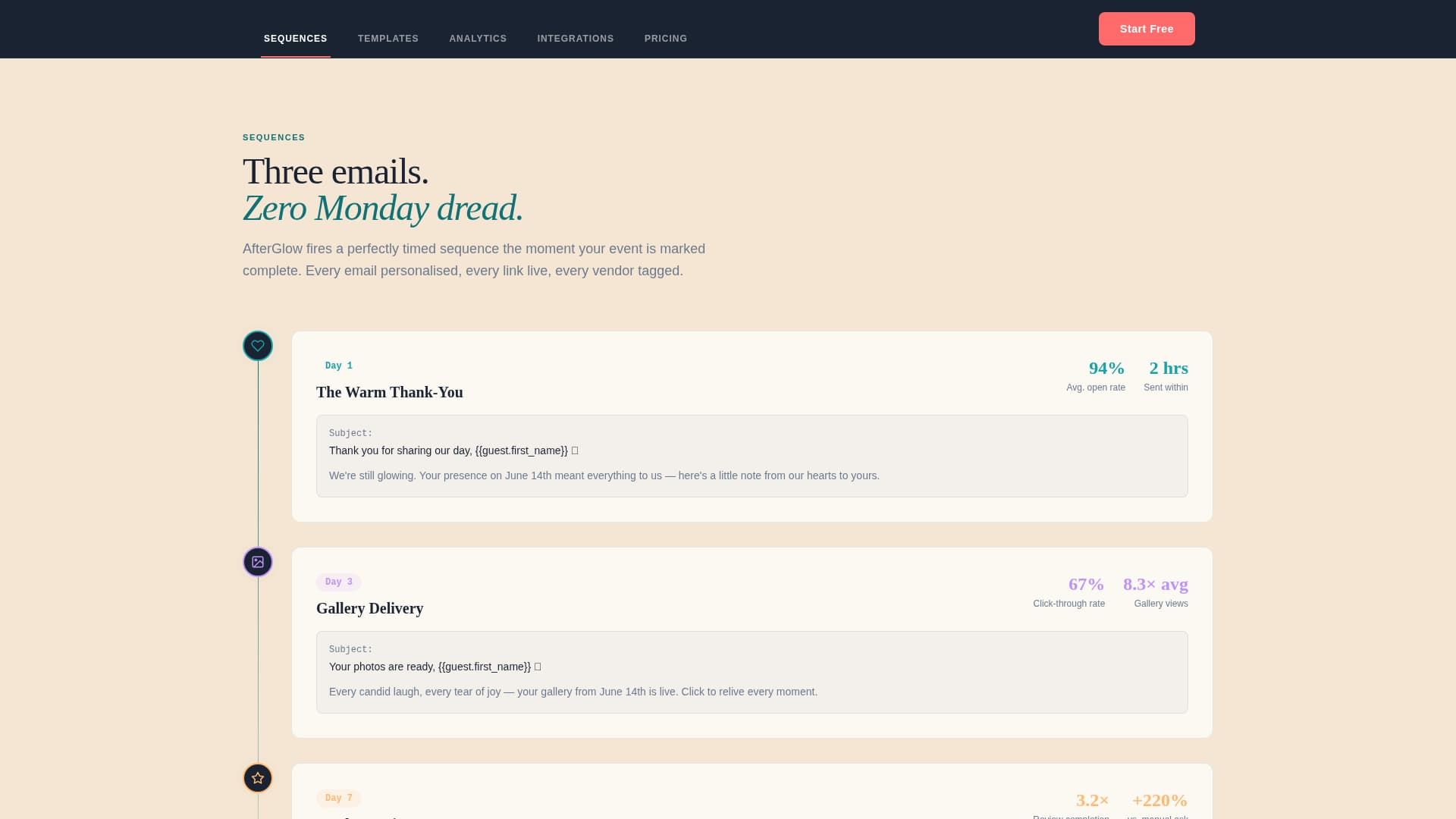Click the Day 3 badge on Gallery Delivery
The image size is (1456, 819).
tap(338, 582)
